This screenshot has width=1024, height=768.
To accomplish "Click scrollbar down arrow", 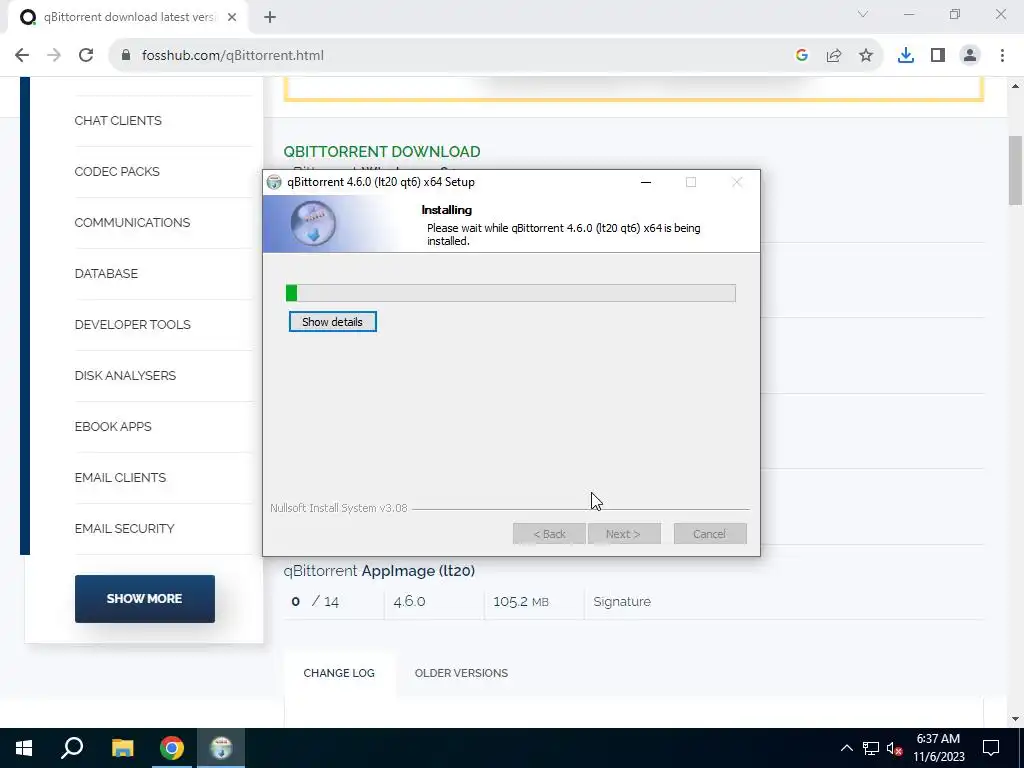I will coord(1015,719).
